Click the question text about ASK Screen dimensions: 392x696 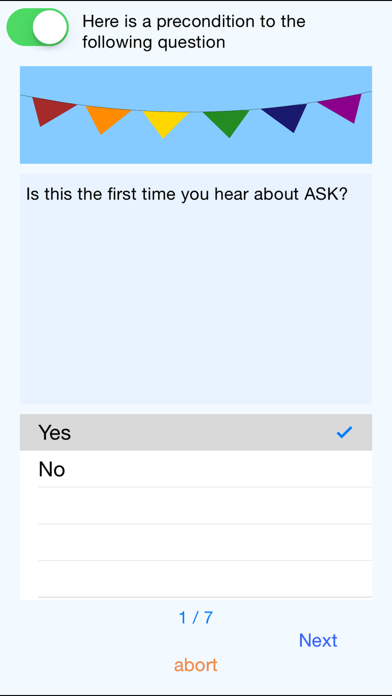pos(186,194)
